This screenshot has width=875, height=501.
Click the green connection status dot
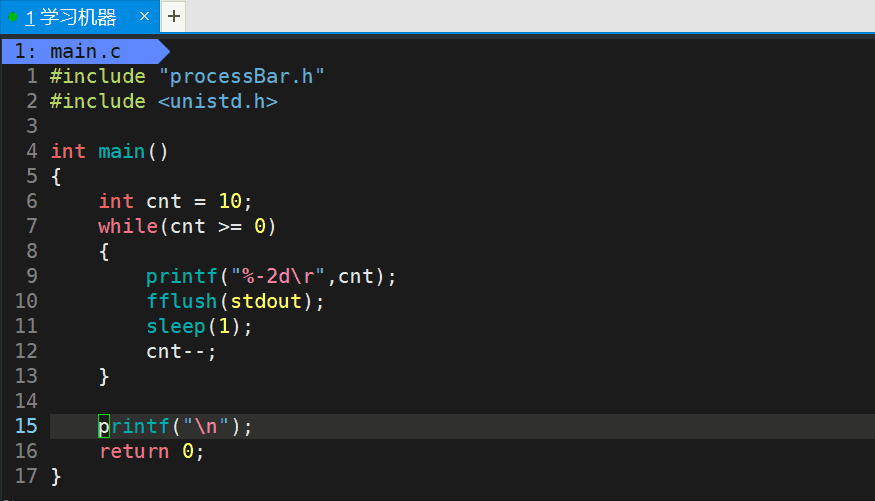(13, 17)
